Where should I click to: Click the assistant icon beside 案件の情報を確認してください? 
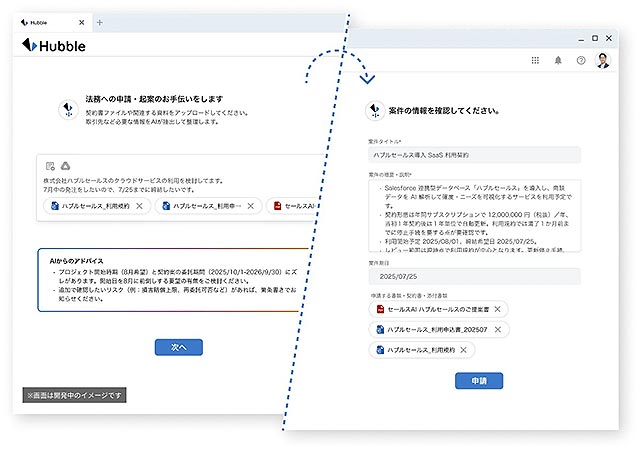(x=375, y=111)
